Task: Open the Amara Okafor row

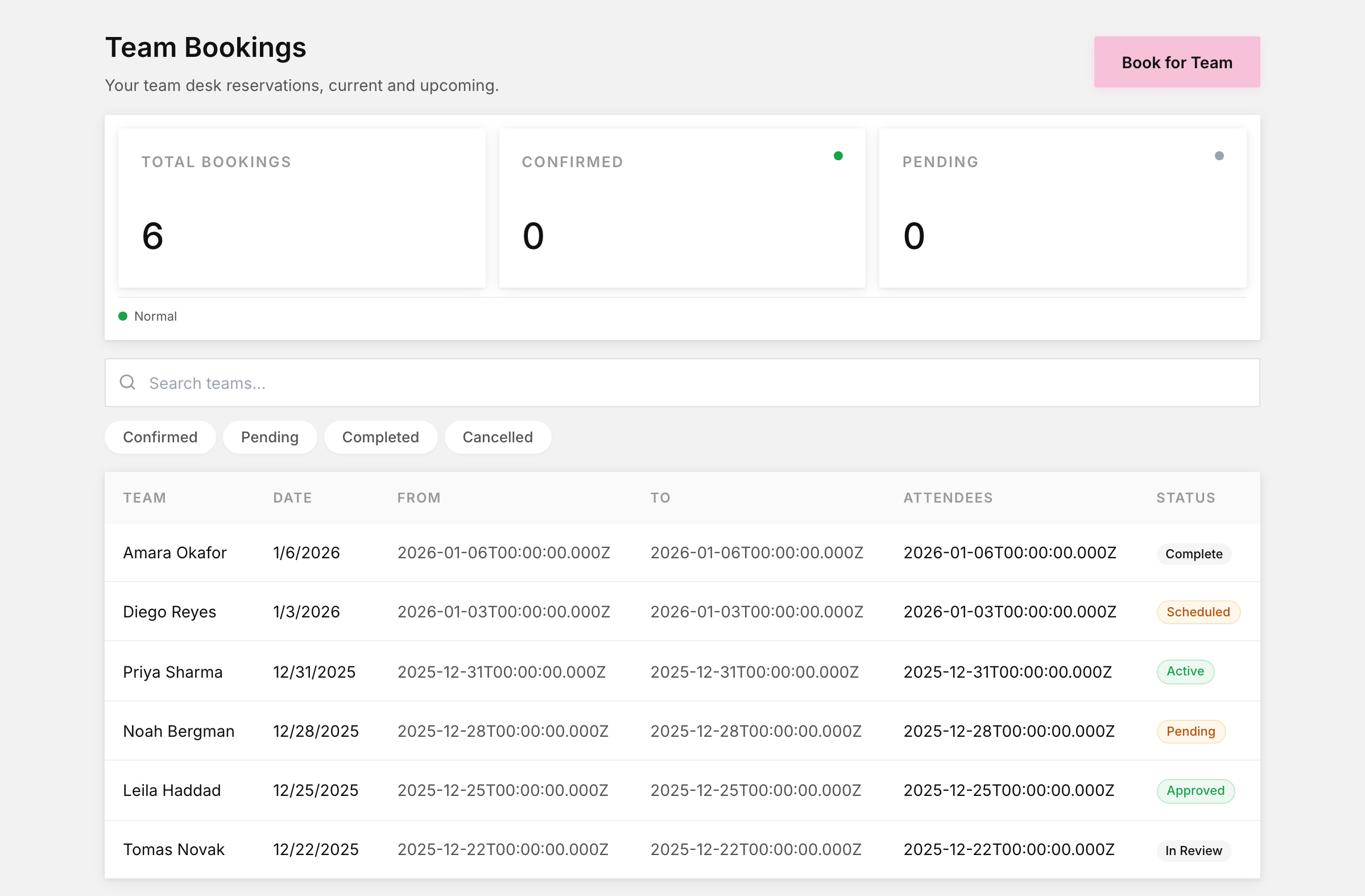Action: point(682,553)
